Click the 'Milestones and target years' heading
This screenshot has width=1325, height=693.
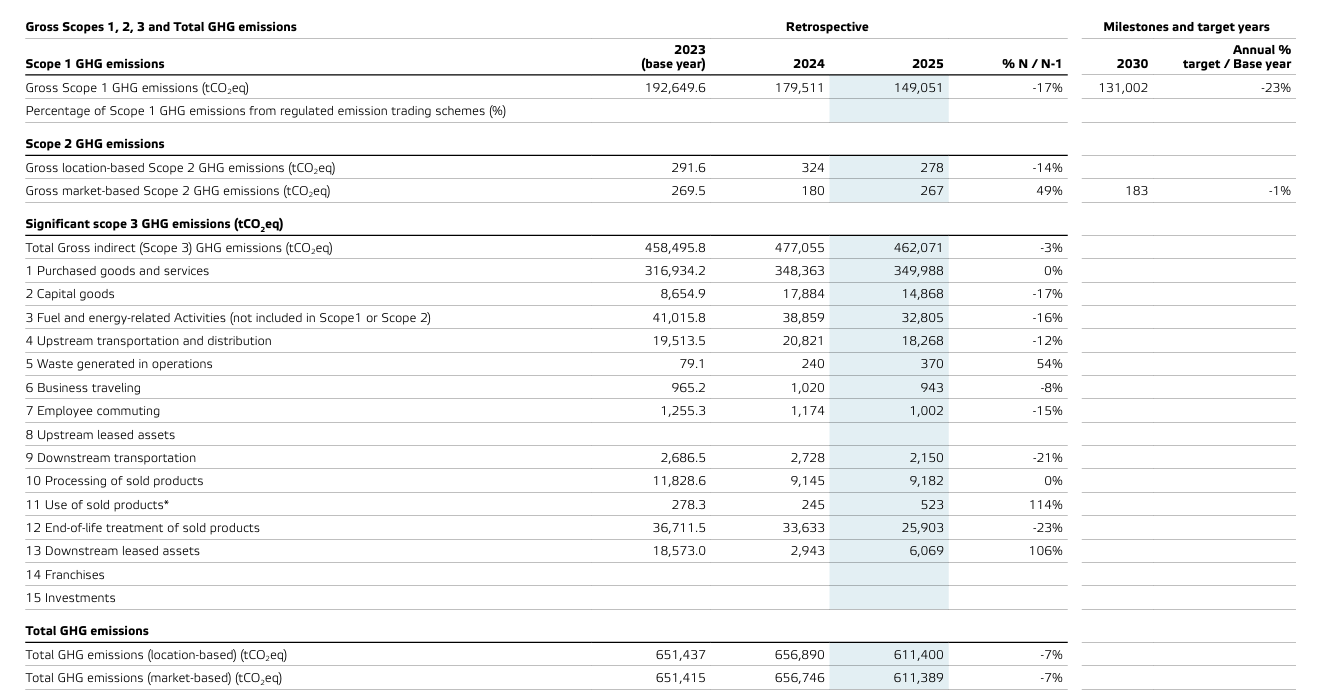[x=1186, y=27]
